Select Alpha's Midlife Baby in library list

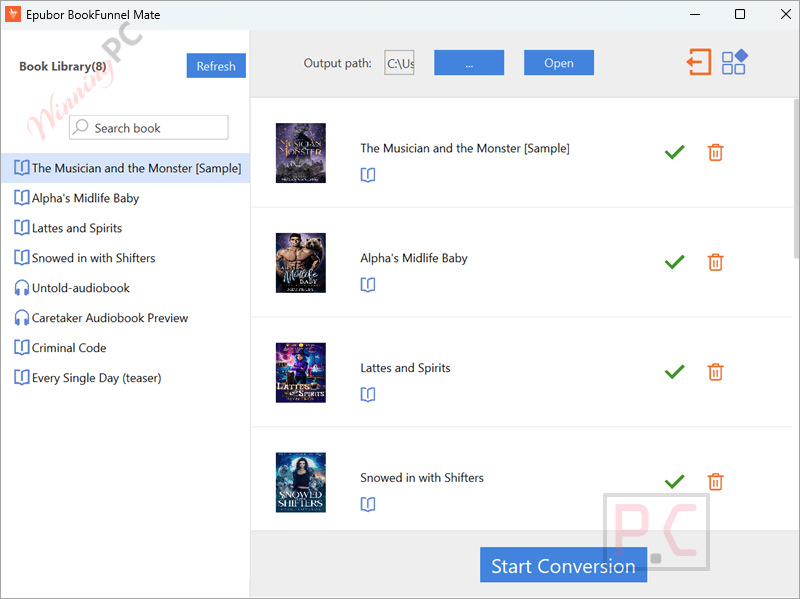(125, 198)
